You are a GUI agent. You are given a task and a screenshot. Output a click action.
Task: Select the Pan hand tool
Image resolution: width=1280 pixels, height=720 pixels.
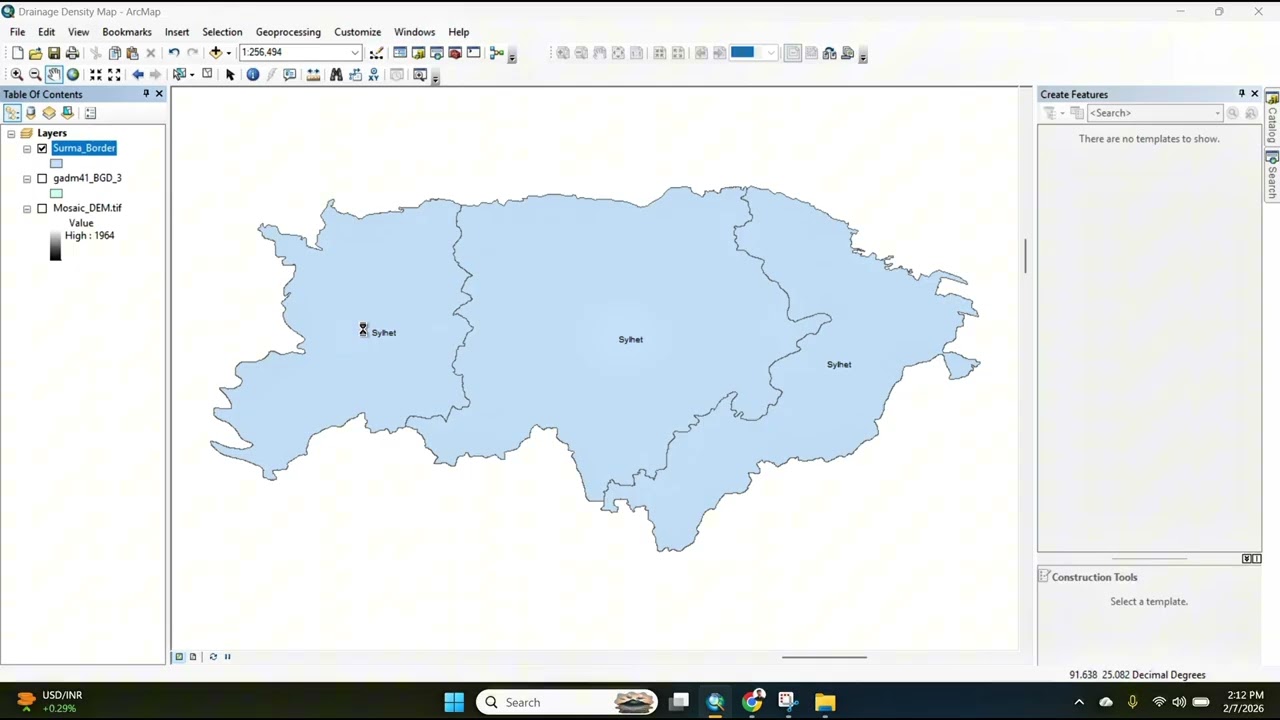[x=54, y=74]
